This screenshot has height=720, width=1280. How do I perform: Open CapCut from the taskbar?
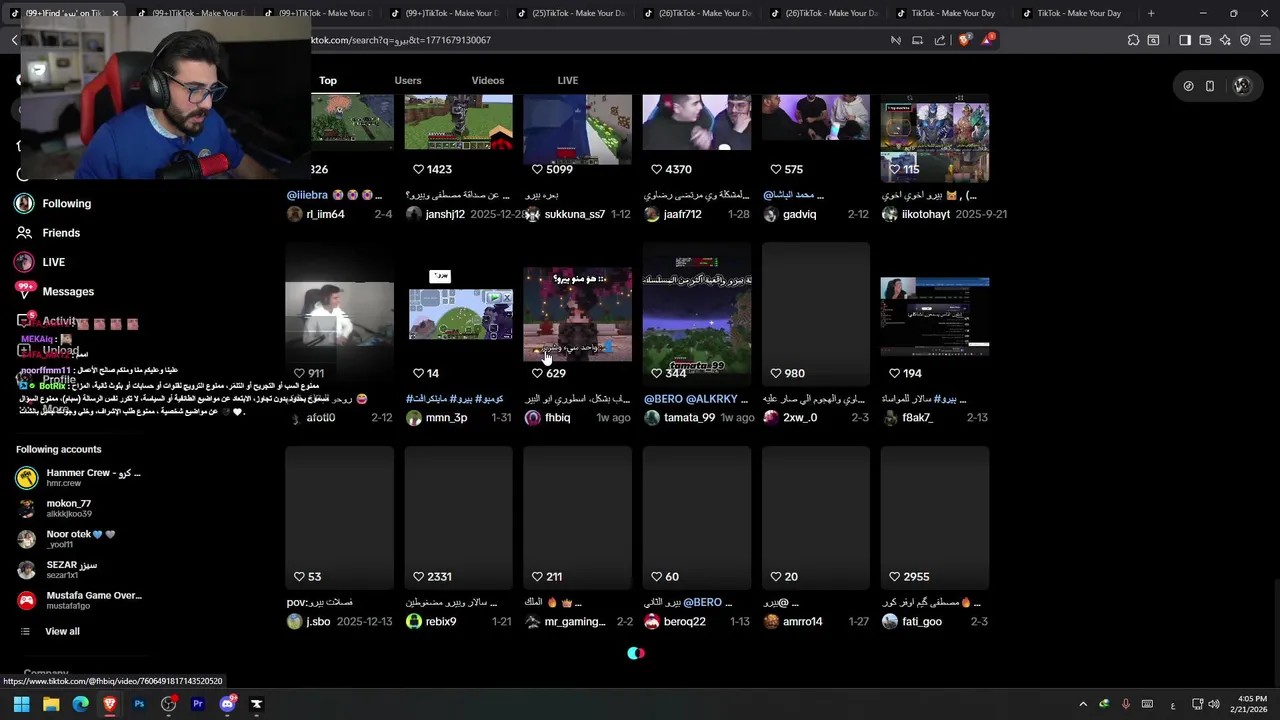click(x=256, y=704)
